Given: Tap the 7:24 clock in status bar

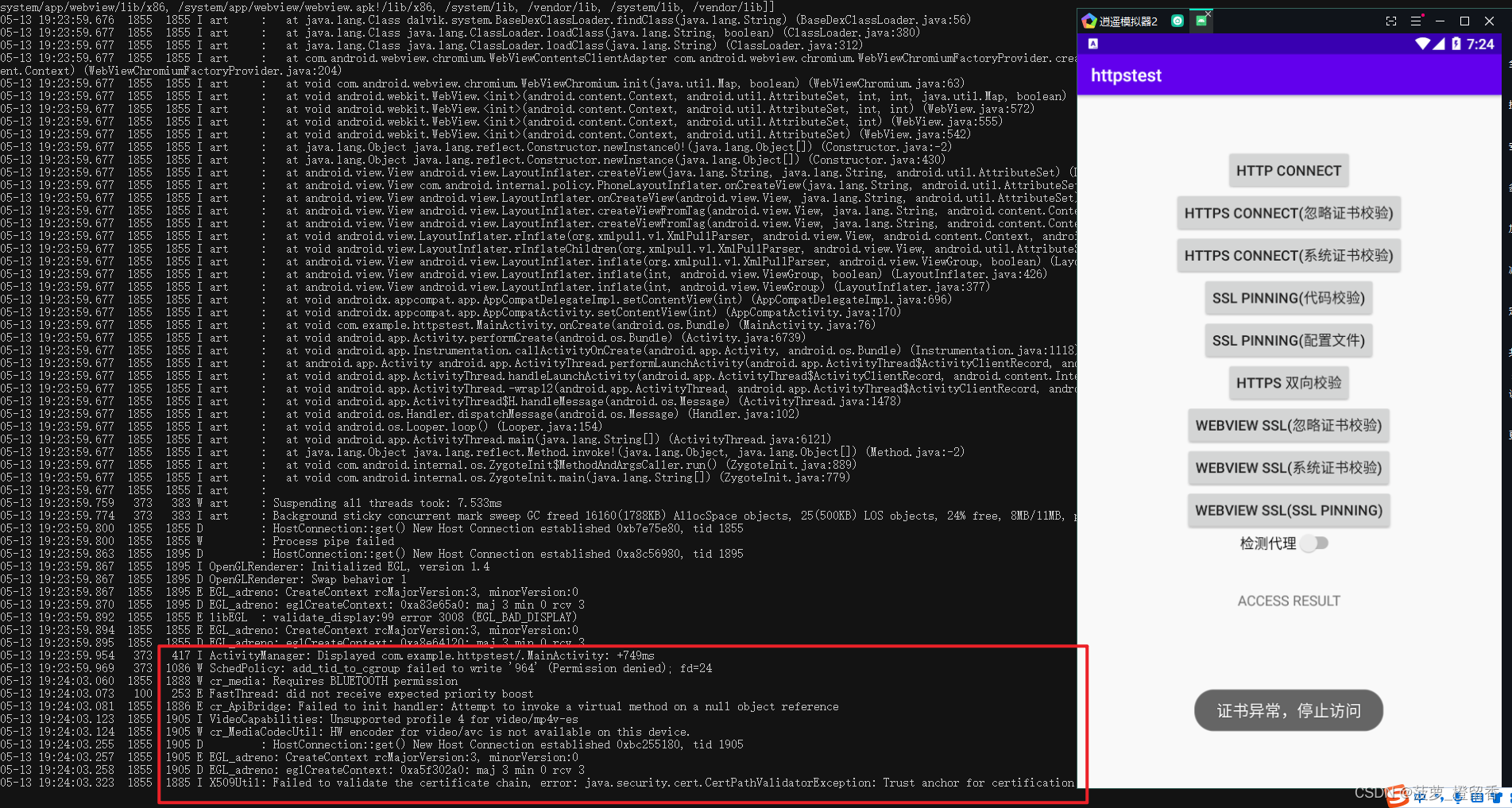Looking at the screenshot, I should pos(1480,44).
